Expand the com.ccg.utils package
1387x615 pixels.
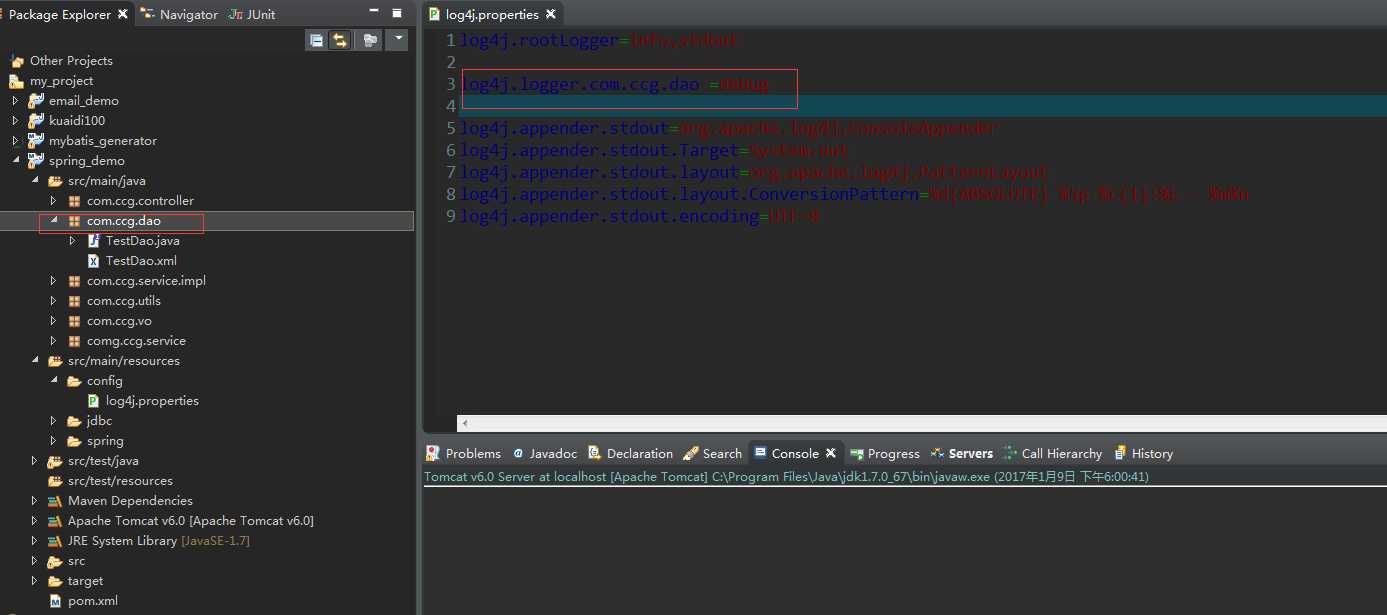point(54,300)
